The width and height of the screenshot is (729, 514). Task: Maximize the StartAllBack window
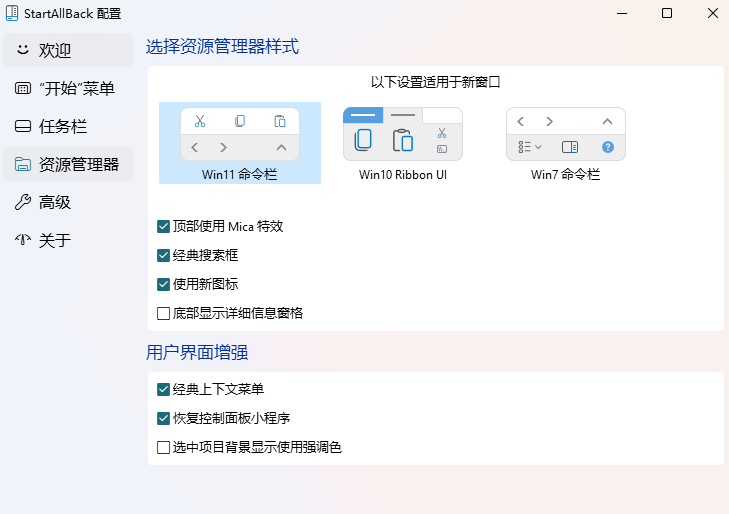[667, 14]
